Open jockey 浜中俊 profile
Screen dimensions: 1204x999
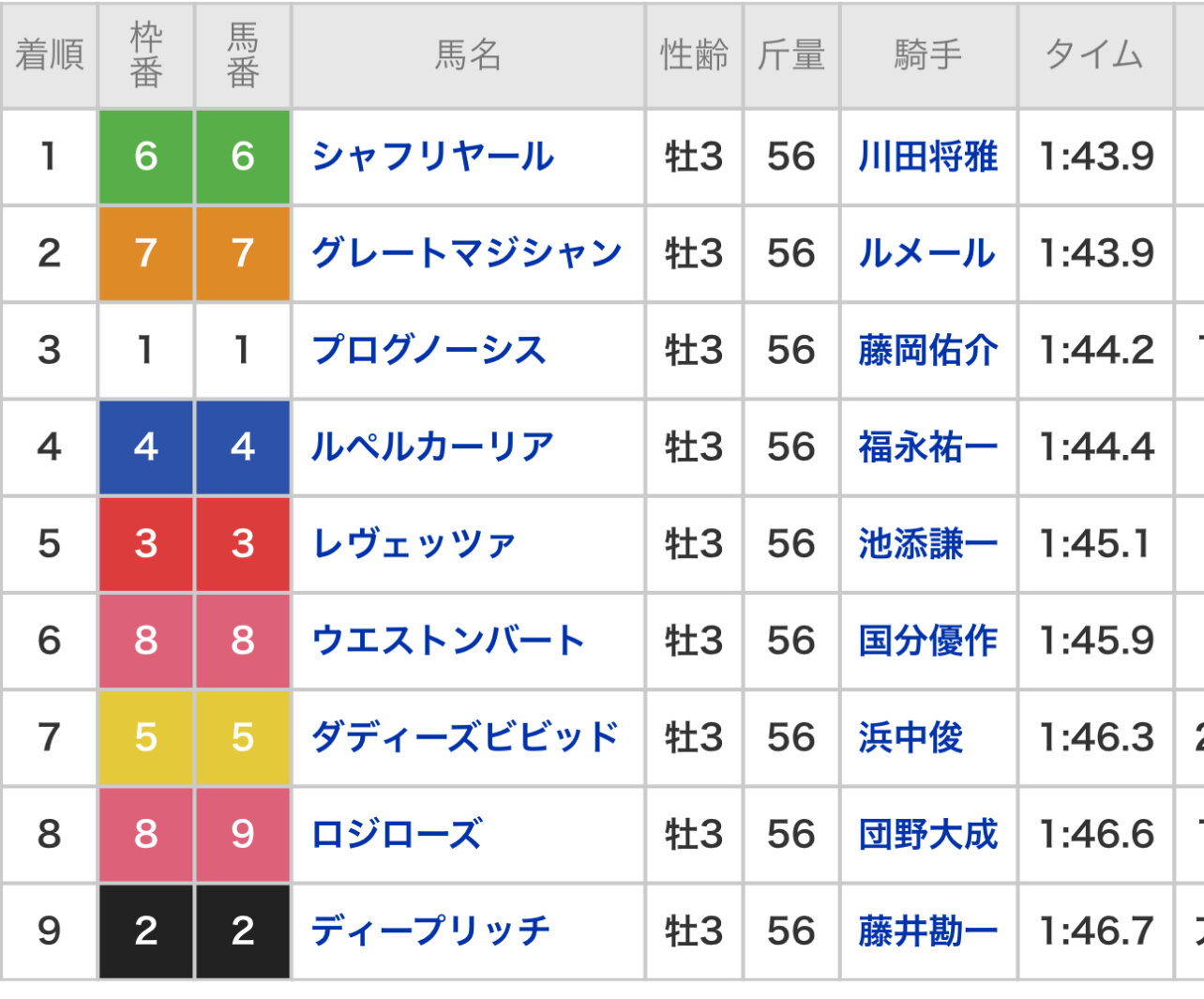[911, 737]
